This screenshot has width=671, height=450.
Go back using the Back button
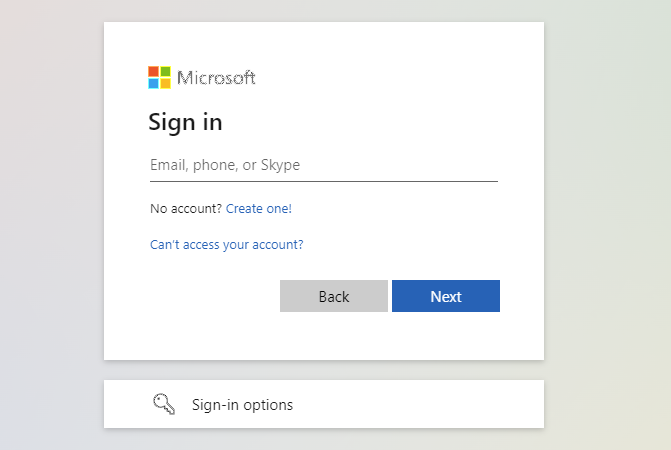(334, 296)
